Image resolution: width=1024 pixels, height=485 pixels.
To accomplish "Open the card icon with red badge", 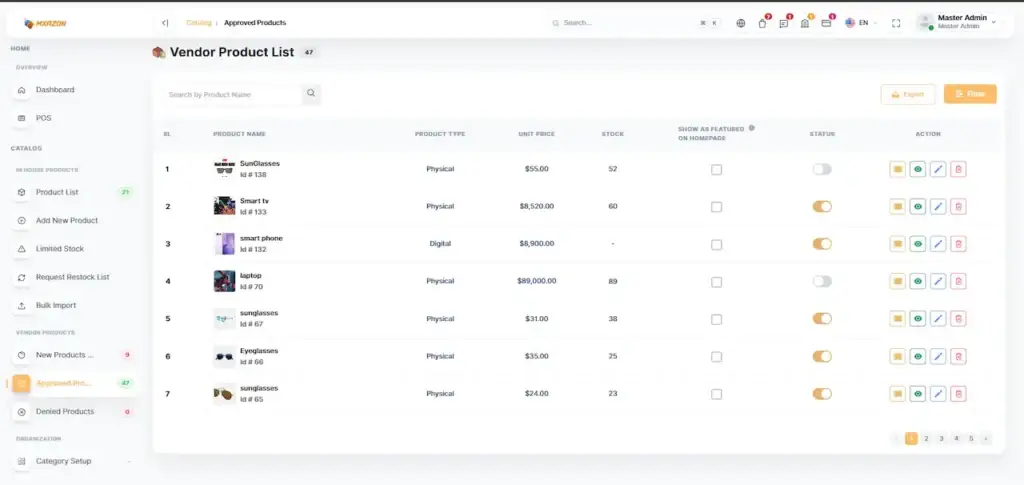I will [x=826, y=23].
